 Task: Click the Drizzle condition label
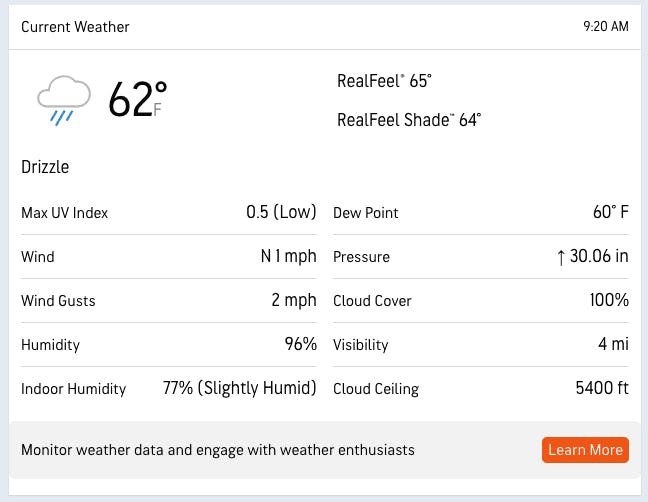[x=45, y=167]
